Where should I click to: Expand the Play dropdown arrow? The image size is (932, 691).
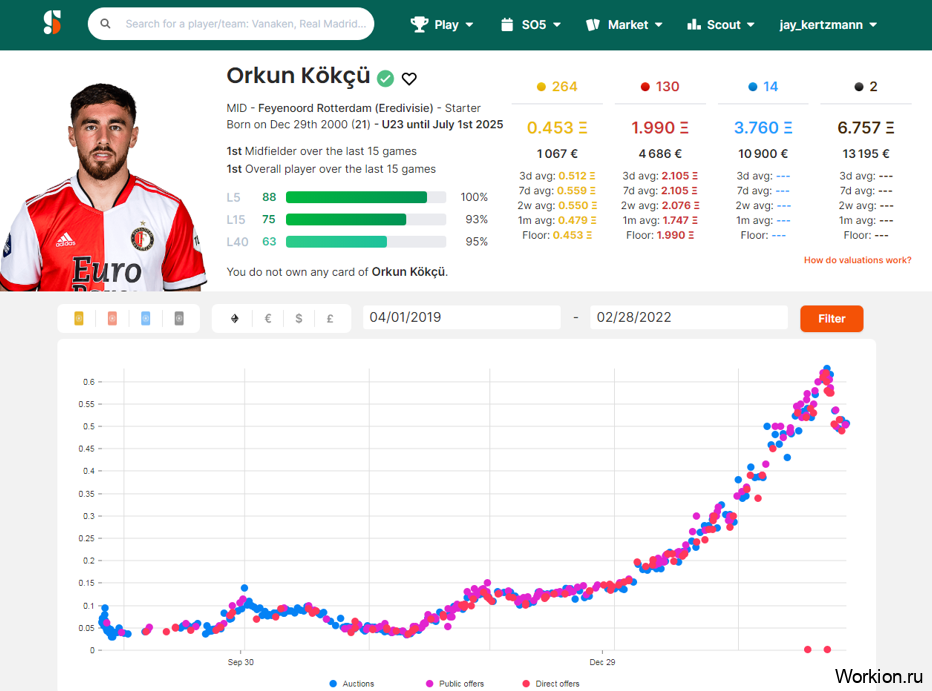tap(470, 25)
